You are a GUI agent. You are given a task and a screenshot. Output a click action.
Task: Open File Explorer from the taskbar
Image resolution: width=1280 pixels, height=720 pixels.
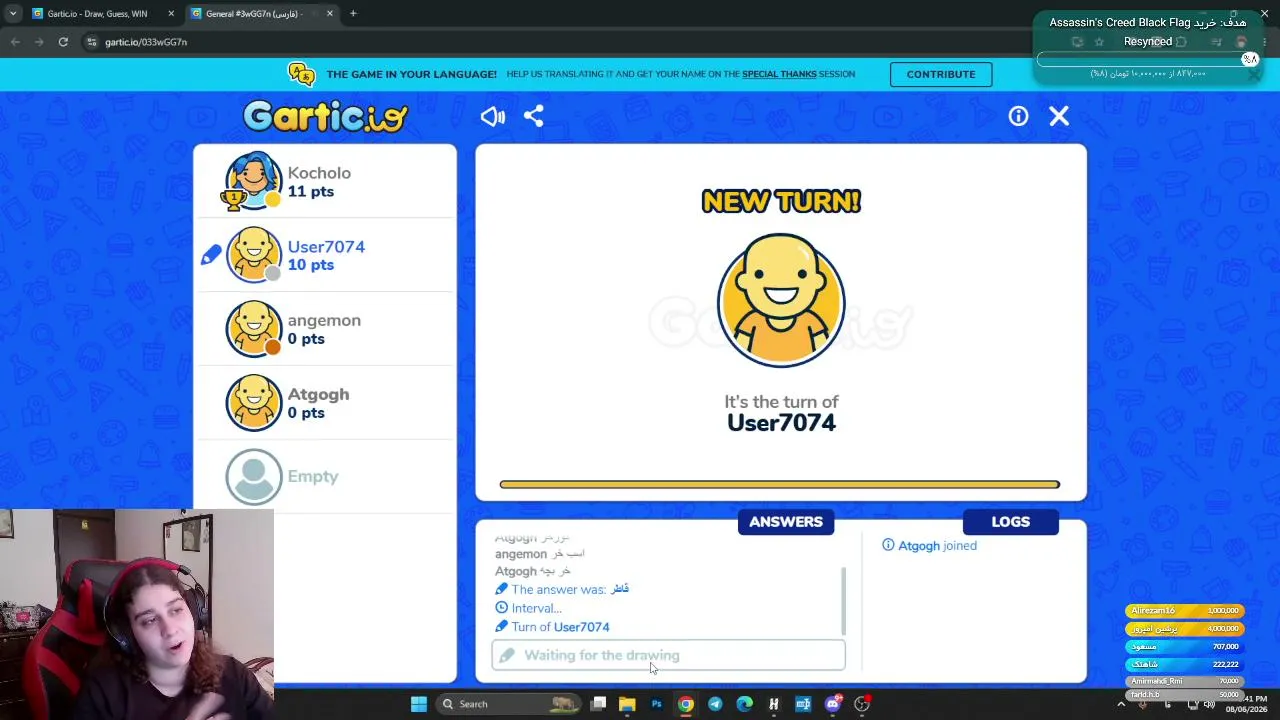click(627, 704)
